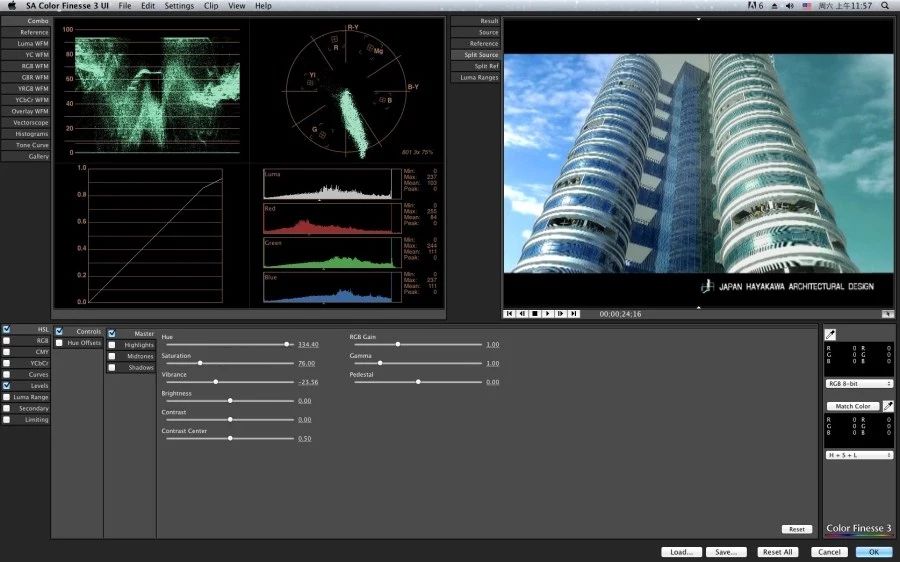Toggle the Midtones checkbox
Viewport: 900px width, 562px height.
coord(112,356)
